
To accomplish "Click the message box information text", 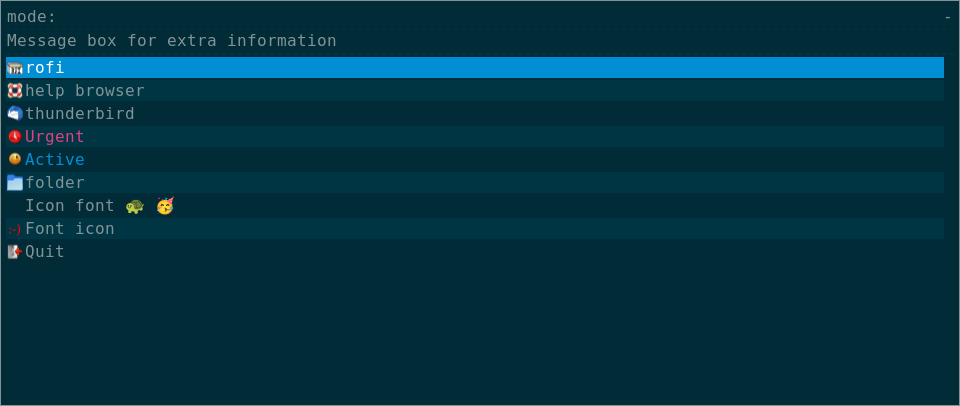I will pos(172,41).
